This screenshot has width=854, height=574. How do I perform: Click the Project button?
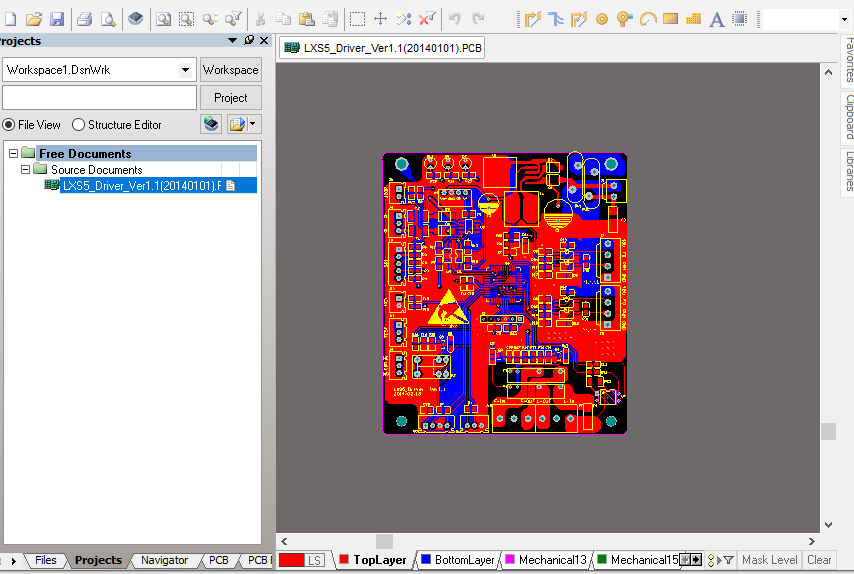pos(230,98)
